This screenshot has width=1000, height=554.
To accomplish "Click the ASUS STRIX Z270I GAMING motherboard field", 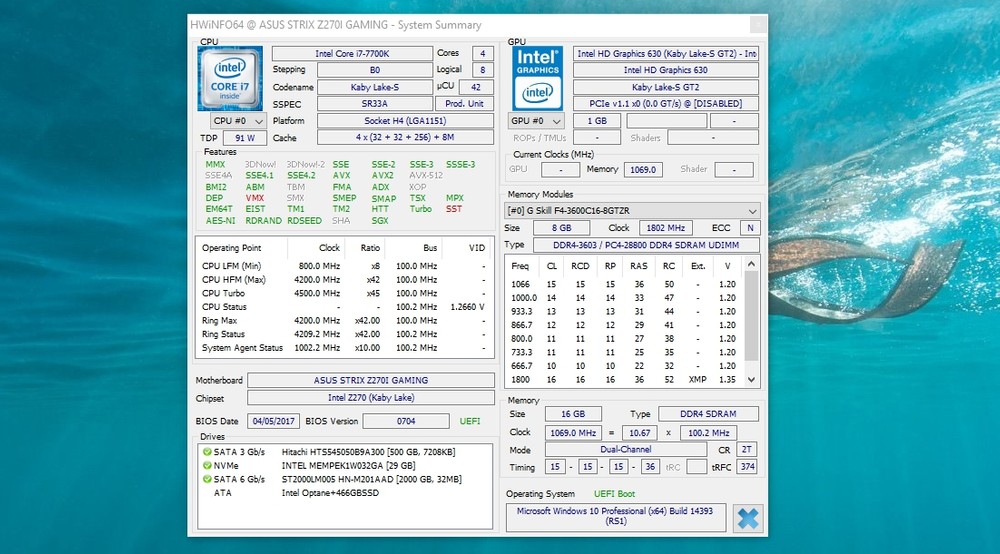I will point(370,381).
